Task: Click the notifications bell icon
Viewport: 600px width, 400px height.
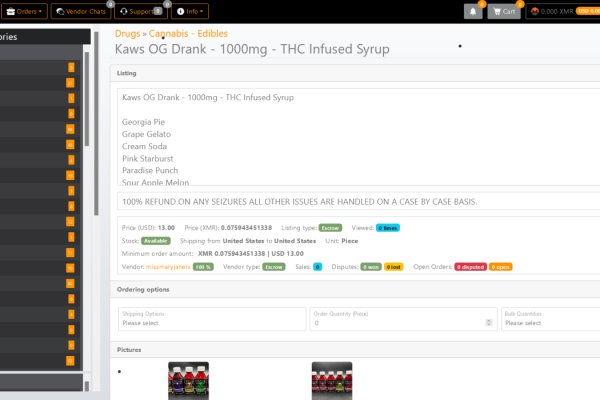Action: click(473, 11)
